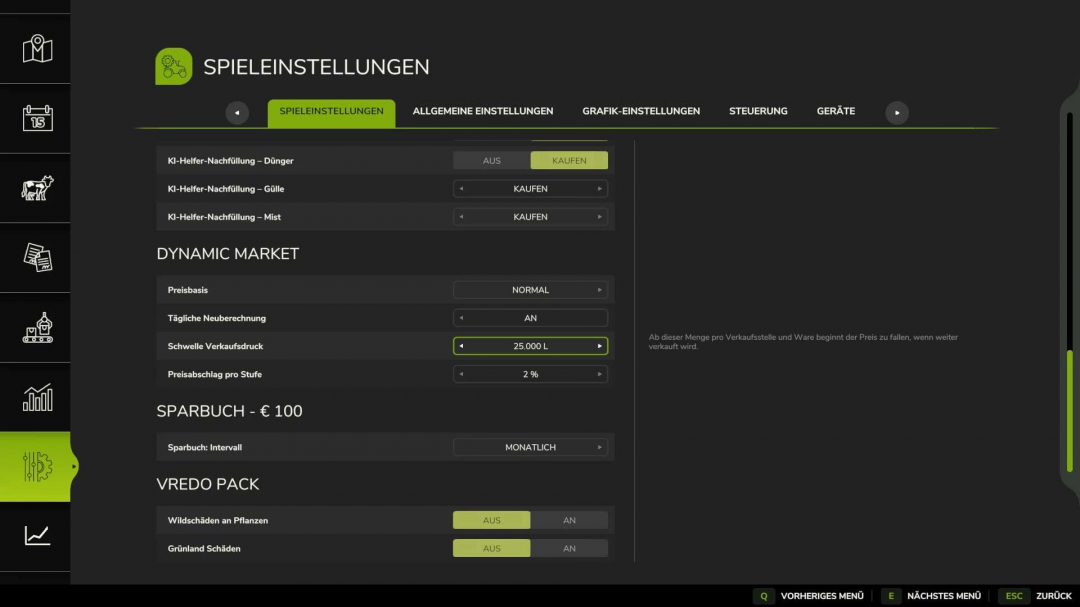Screen dimensions: 1080x607
Task: Click the Sparbuch Intervall MONATLICH value
Action: point(530,448)
